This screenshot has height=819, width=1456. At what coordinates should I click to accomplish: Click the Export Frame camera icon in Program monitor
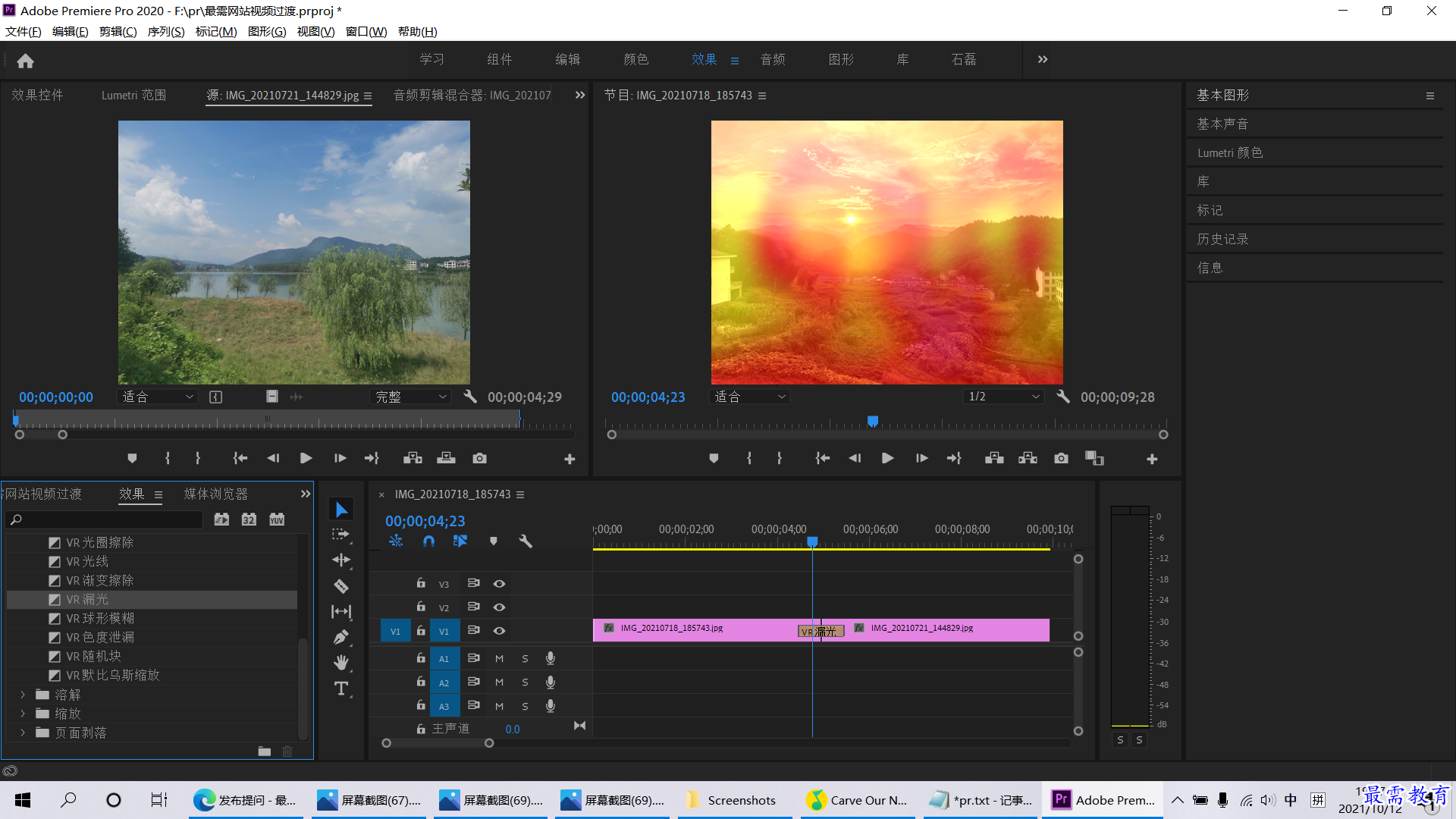click(x=1061, y=459)
